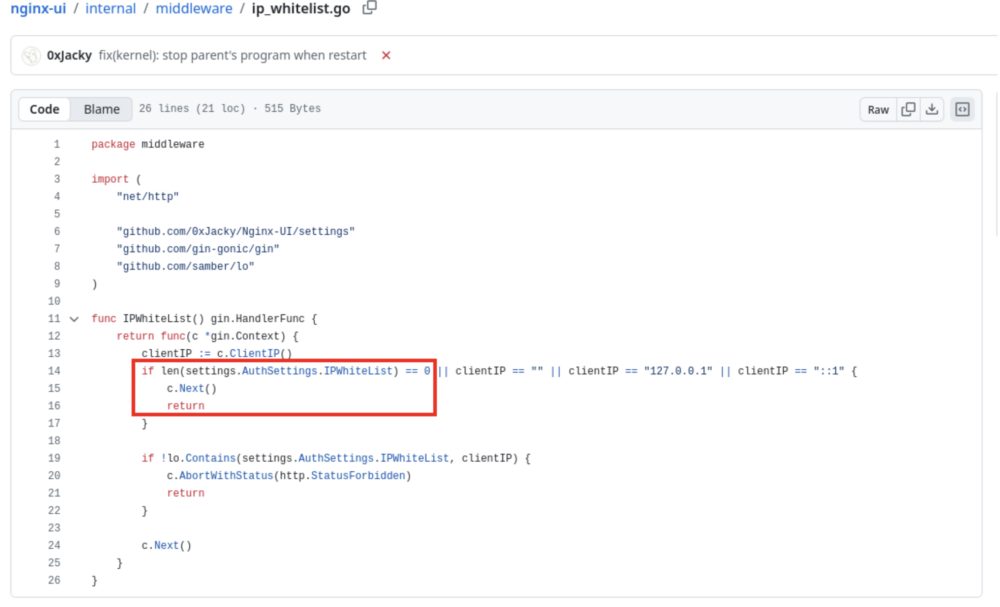Screen dimensions: 1000x607
Task: Click the Raw button
Action: point(878,109)
